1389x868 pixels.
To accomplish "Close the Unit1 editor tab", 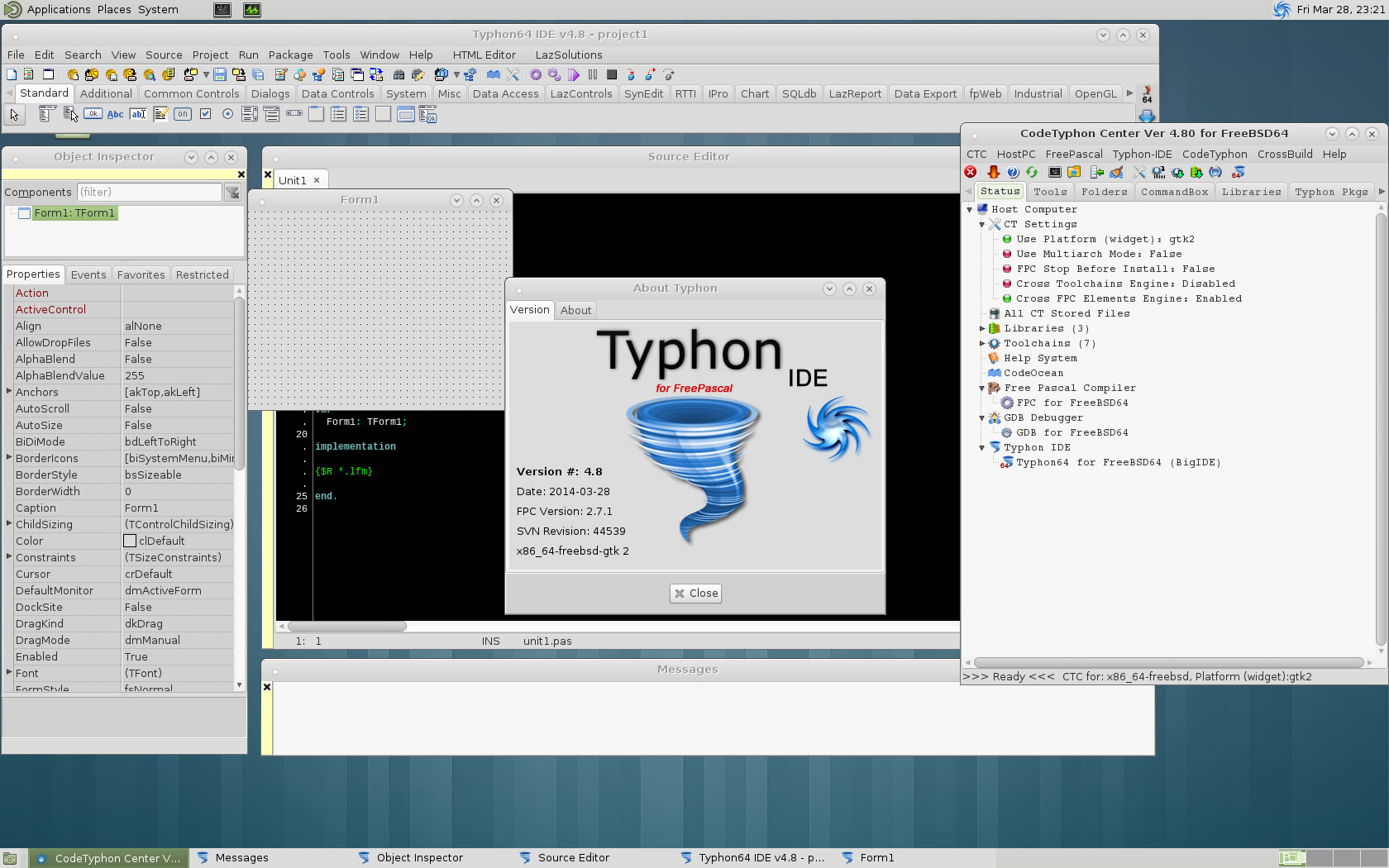I will coord(316,180).
